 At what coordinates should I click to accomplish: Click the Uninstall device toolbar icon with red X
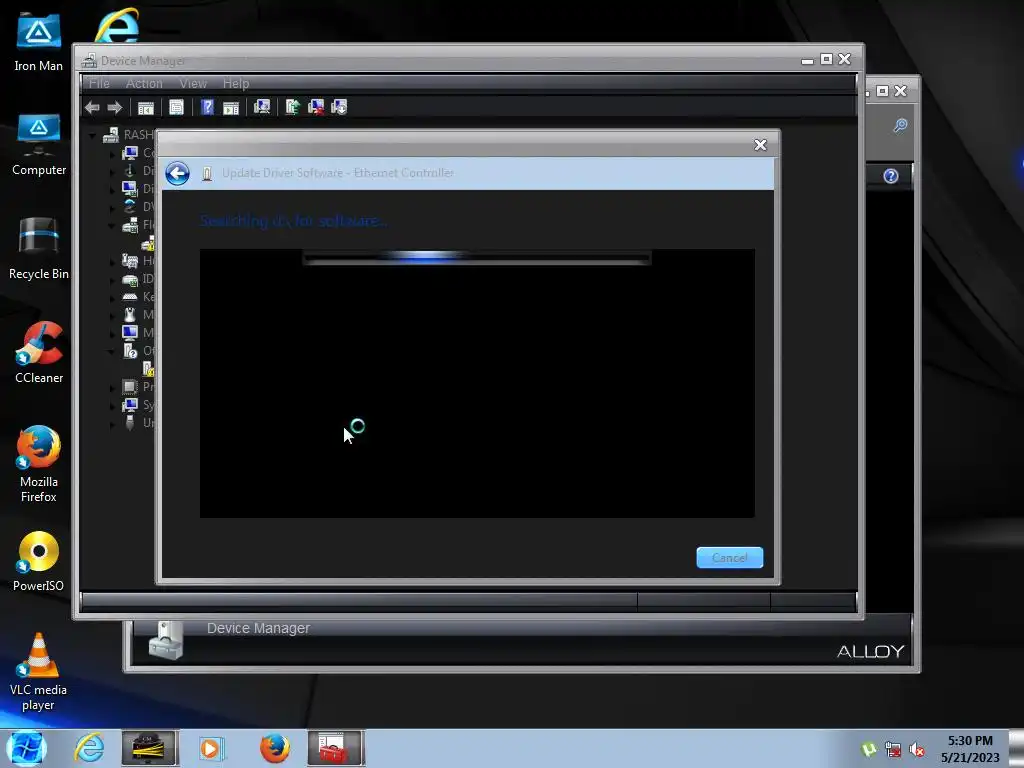(316, 106)
